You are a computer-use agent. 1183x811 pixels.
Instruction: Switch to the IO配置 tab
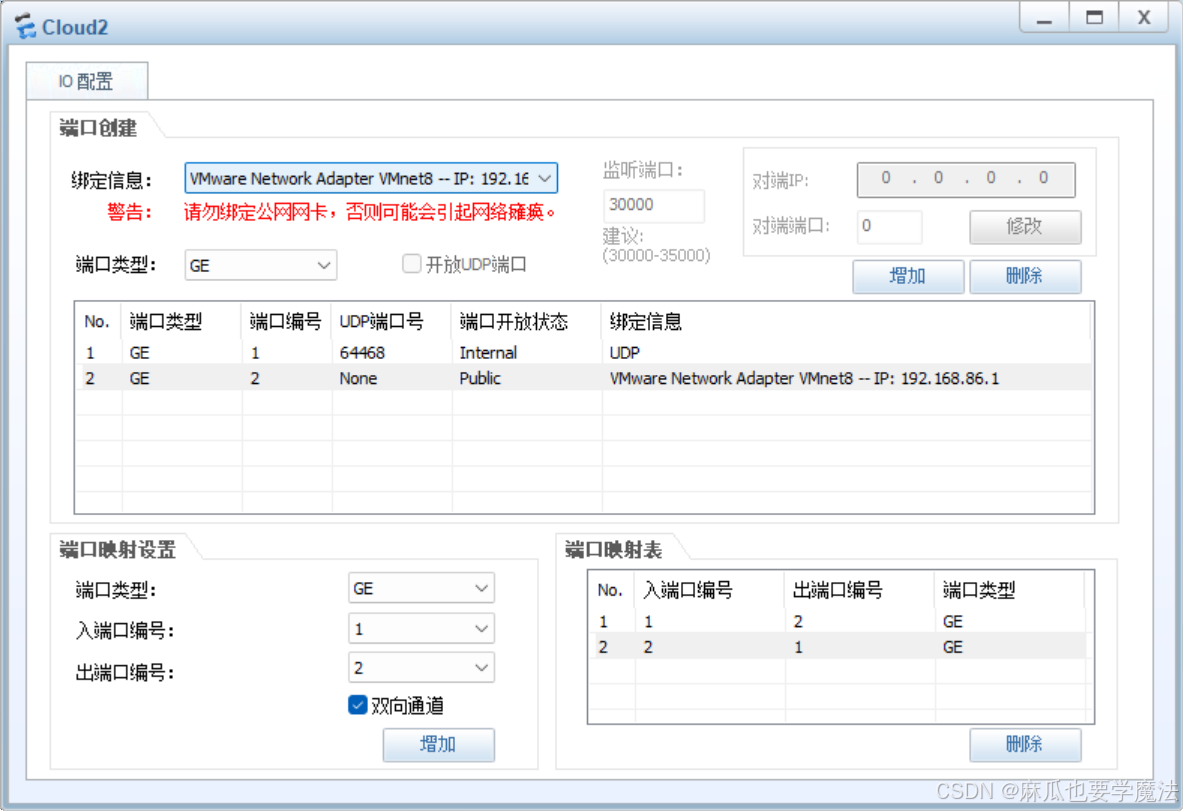86,83
